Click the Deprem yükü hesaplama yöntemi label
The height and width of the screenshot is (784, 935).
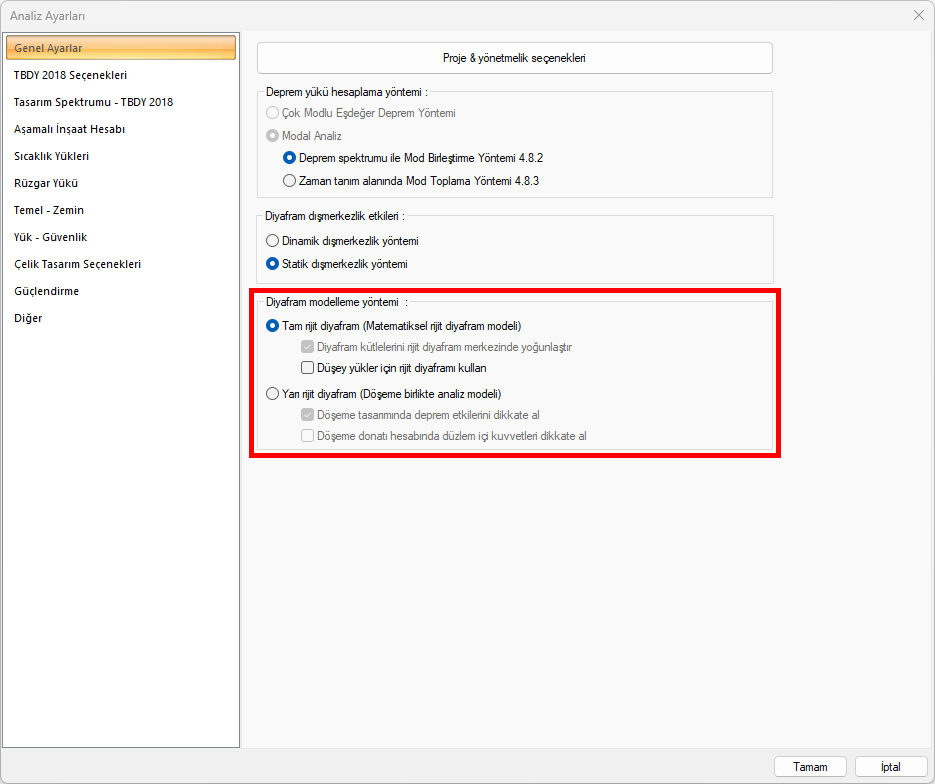(x=346, y=92)
